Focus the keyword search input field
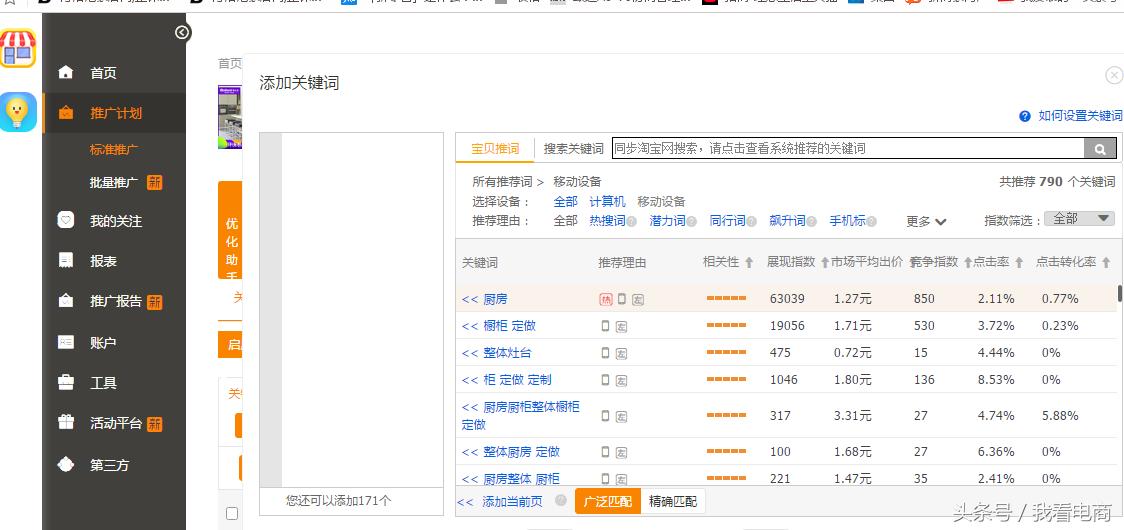1124x530 pixels. click(x=847, y=148)
